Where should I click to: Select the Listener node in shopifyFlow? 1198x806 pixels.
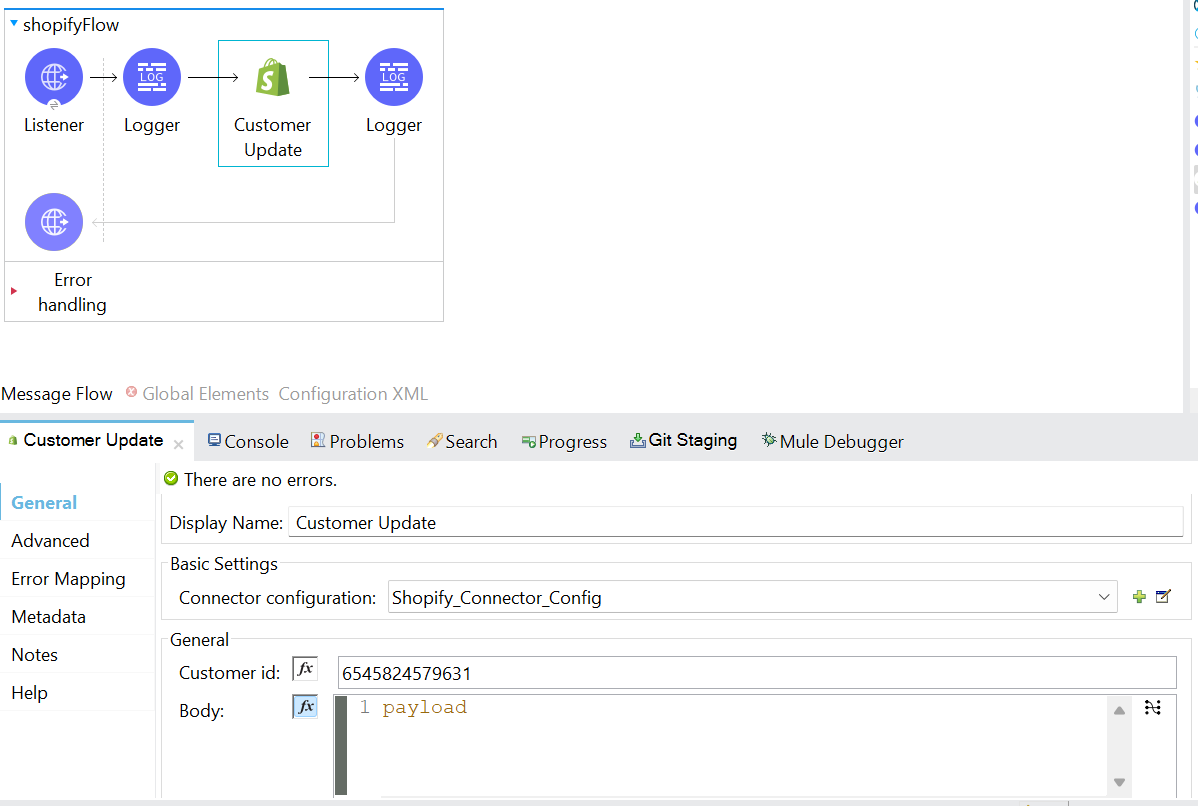pyautogui.click(x=54, y=77)
